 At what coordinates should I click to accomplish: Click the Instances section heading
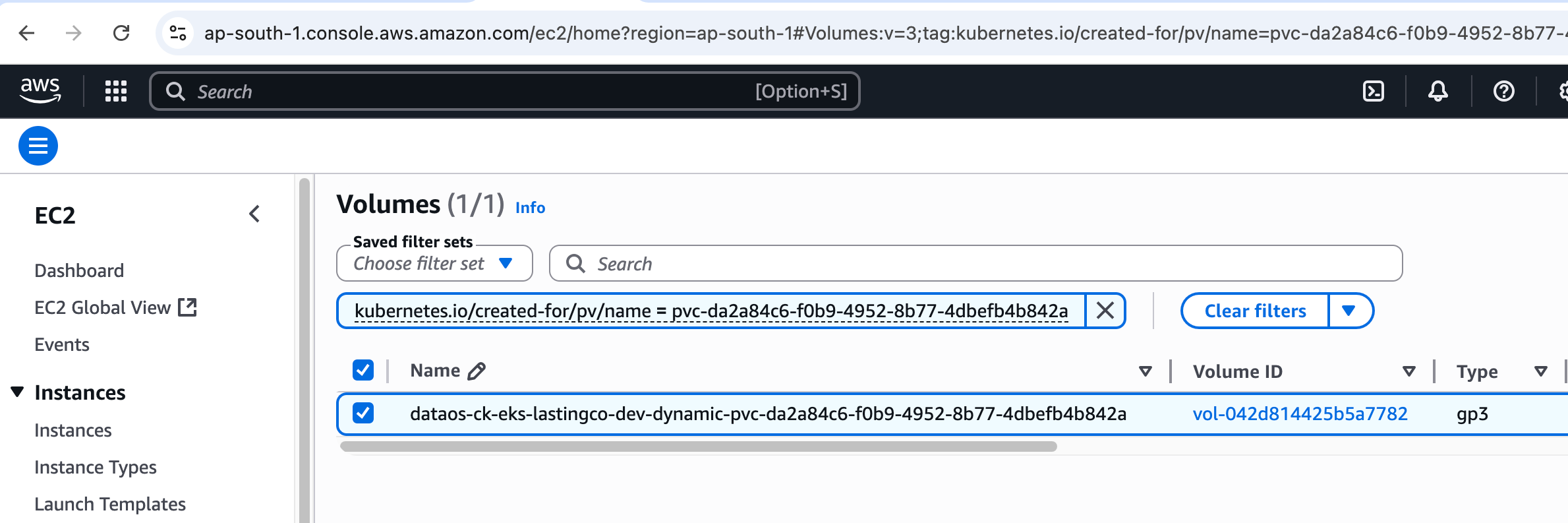pyautogui.click(x=80, y=392)
